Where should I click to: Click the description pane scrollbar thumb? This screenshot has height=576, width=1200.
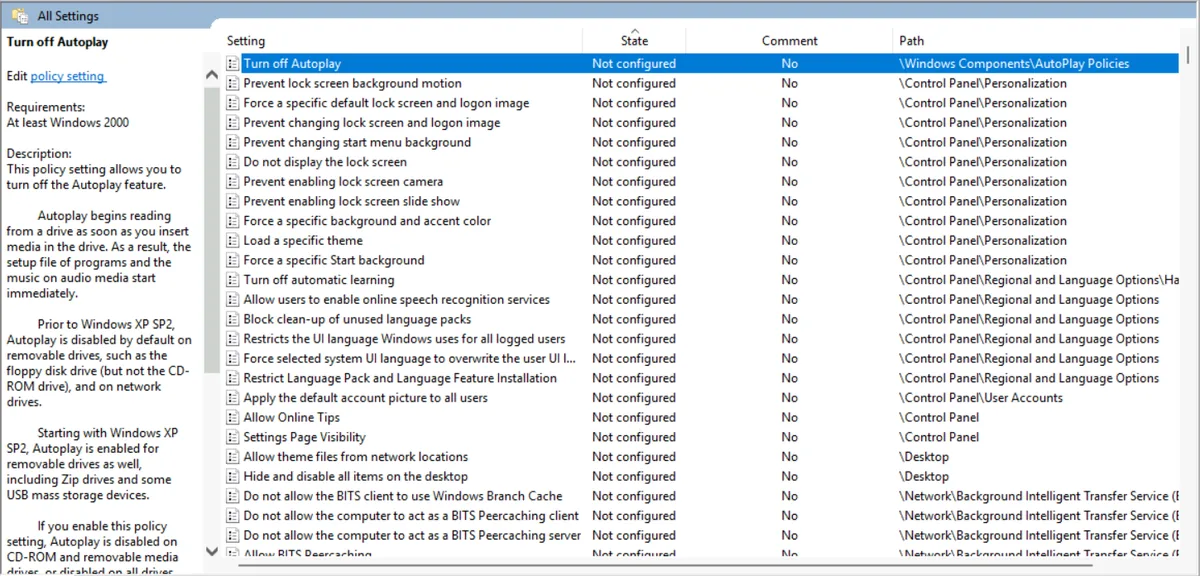(211, 230)
